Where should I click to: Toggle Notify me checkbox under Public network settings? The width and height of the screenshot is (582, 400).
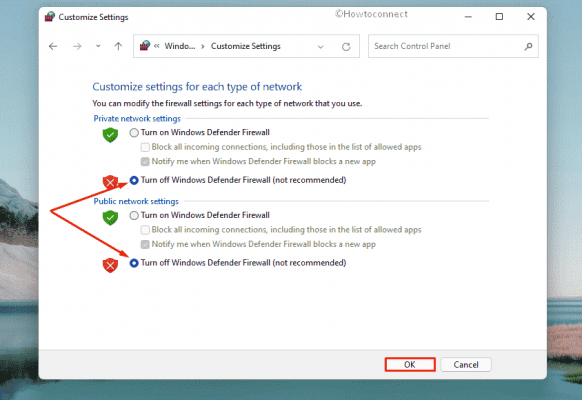(145, 244)
